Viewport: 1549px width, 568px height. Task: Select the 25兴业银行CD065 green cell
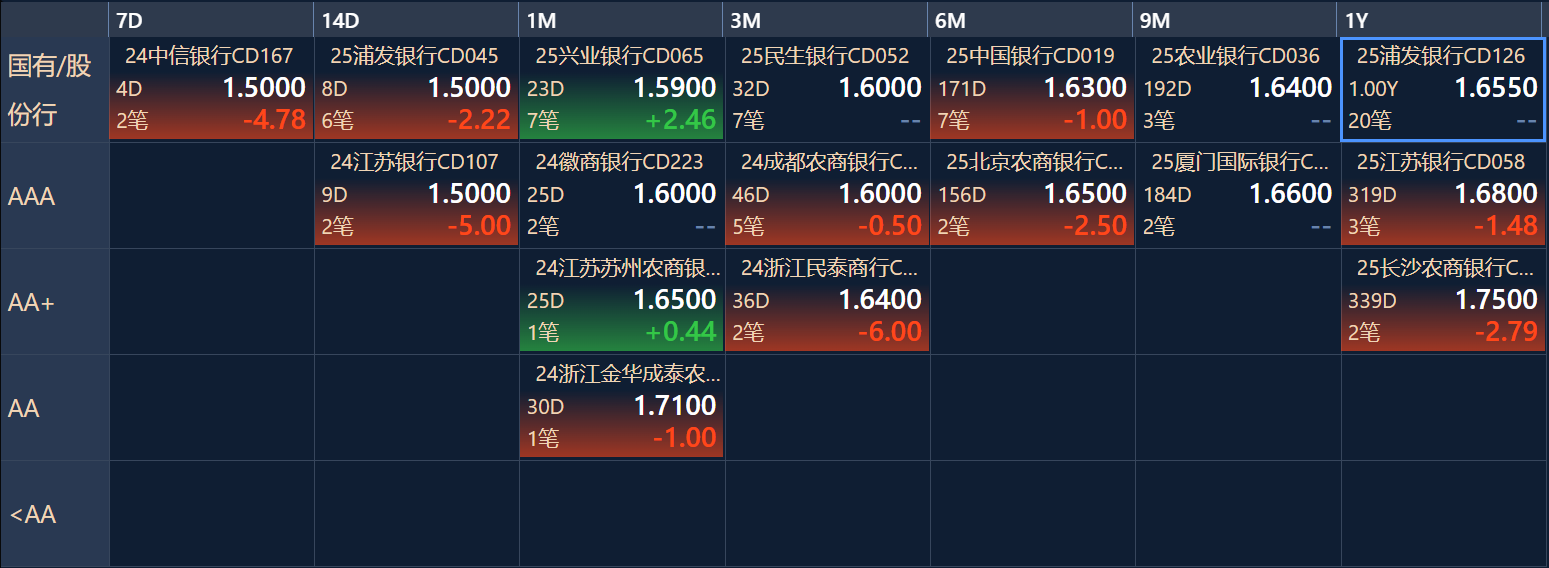621,89
